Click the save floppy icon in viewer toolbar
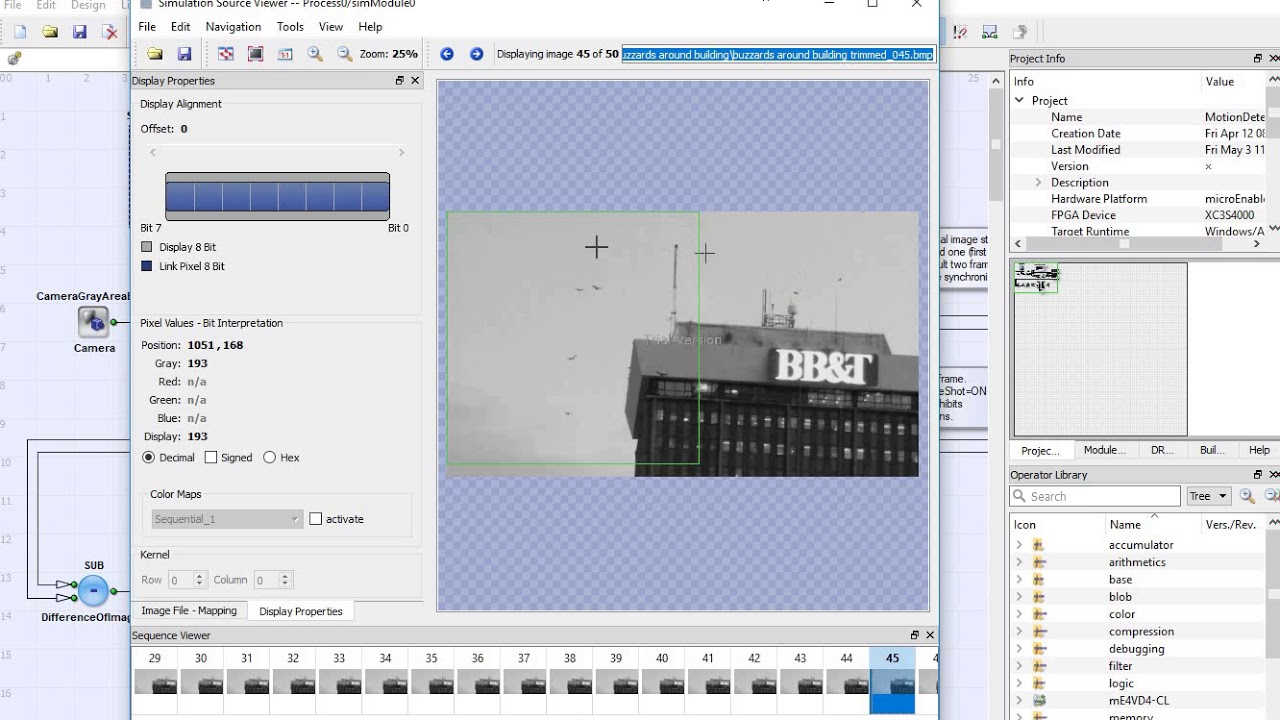Viewport: 1280px width, 720px height. point(184,54)
